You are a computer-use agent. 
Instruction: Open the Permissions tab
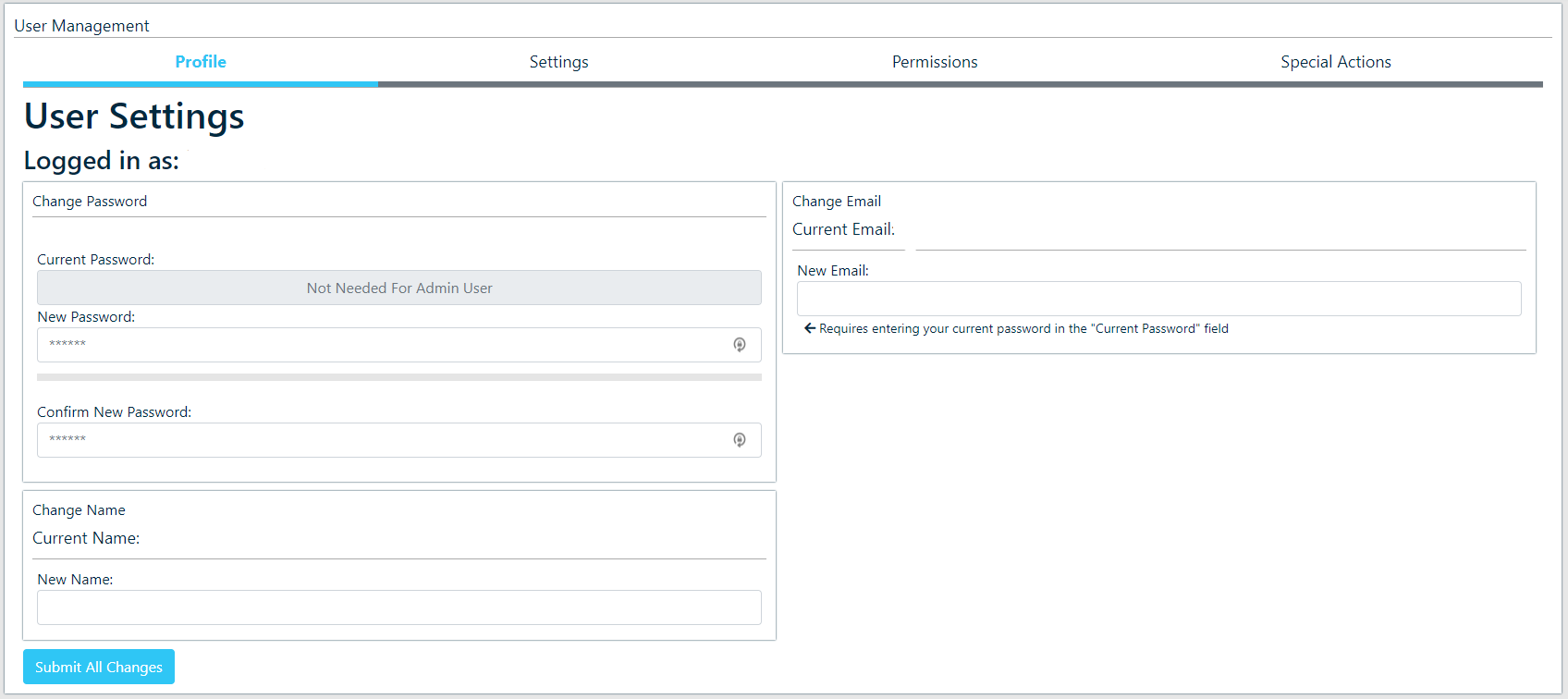[x=935, y=62]
